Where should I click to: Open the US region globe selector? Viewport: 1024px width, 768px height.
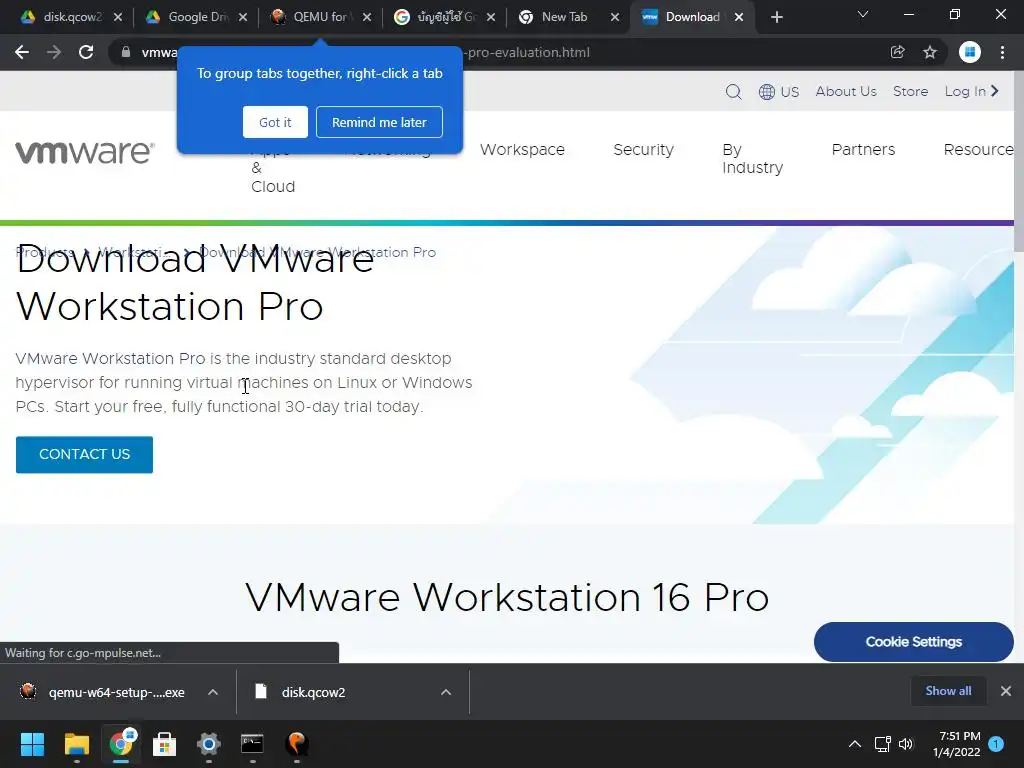(x=778, y=91)
